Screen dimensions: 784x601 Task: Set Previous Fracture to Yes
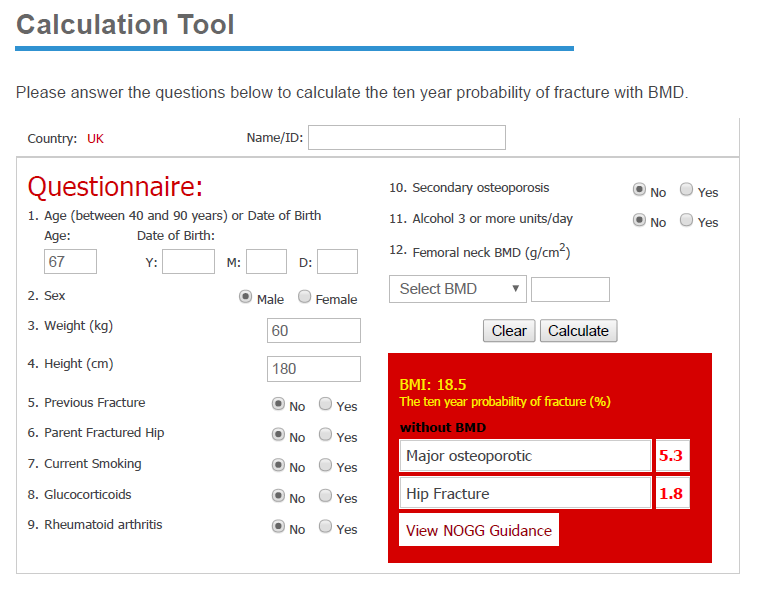[325, 405]
